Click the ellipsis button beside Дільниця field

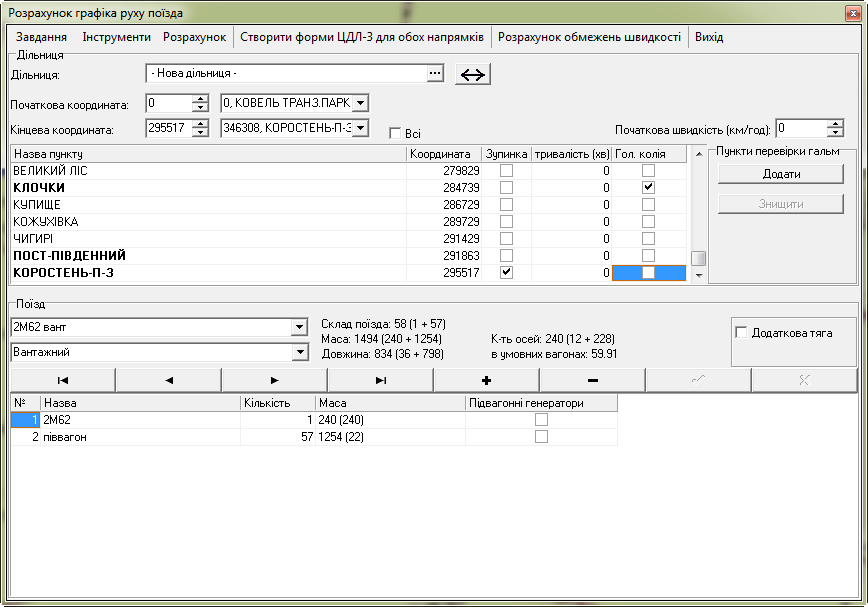pyautogui.click(x=434, y=74)
